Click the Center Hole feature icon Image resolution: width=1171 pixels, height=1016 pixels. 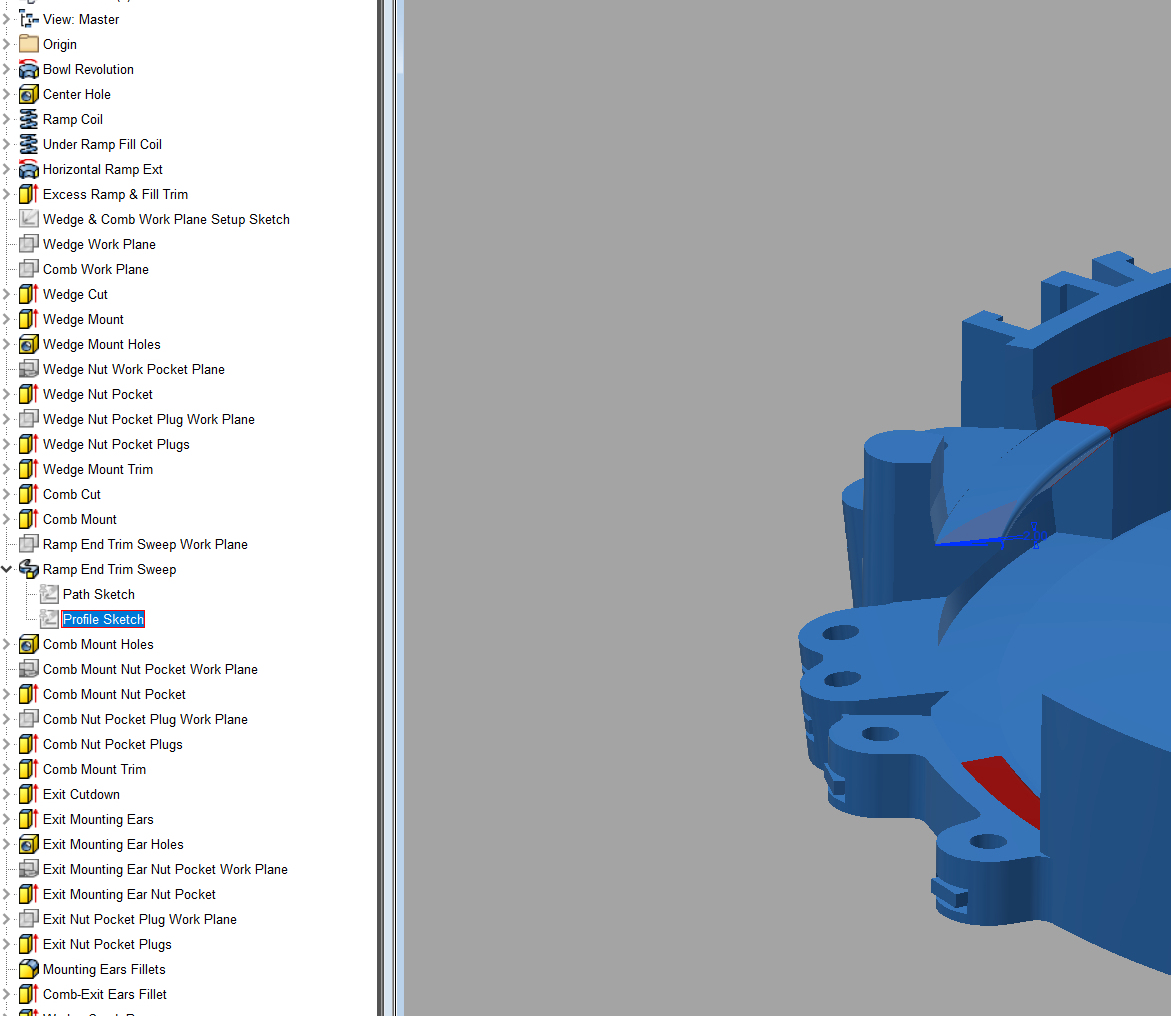[28, 94]
